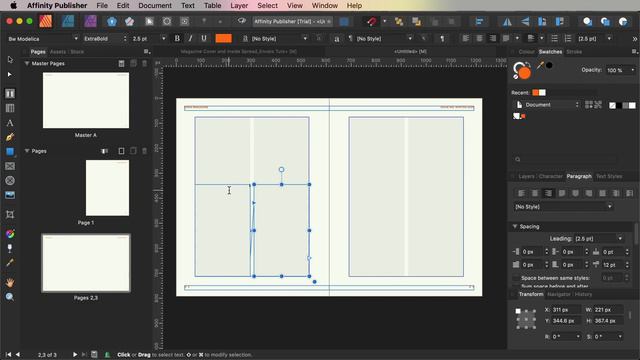640x360 pixels.
Task: Toggle underline formatting
Action: click(204, 38)
